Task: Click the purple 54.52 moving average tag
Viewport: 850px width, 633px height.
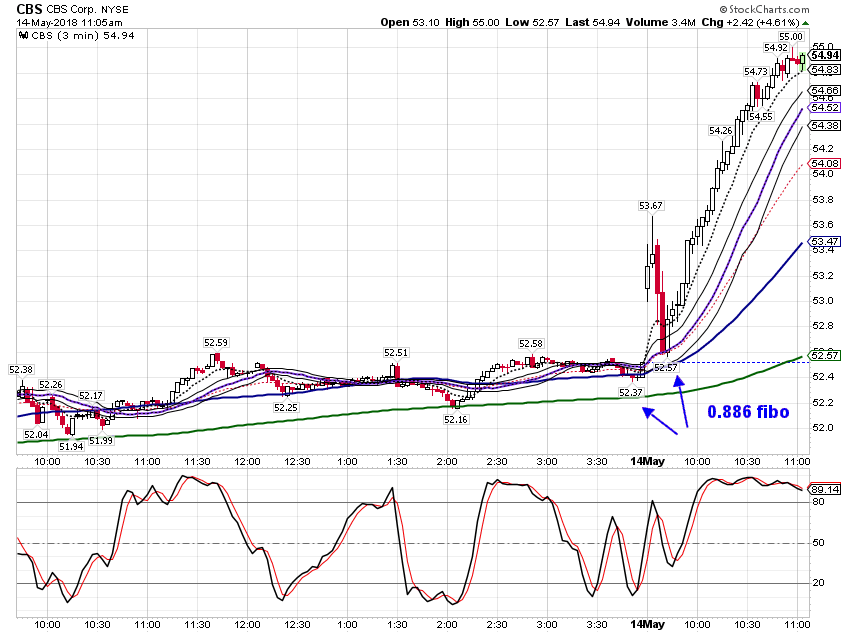Action: tap(825, 107)
